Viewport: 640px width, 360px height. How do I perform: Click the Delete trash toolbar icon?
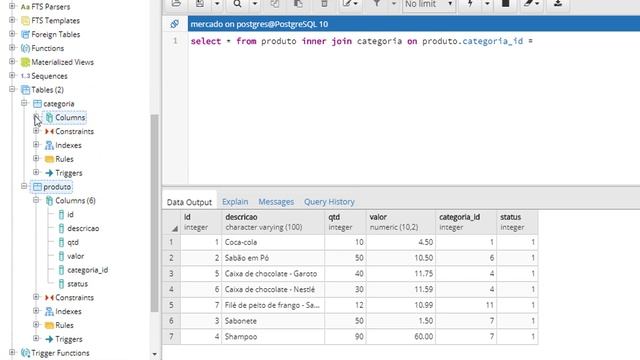(x=324, y=4)
